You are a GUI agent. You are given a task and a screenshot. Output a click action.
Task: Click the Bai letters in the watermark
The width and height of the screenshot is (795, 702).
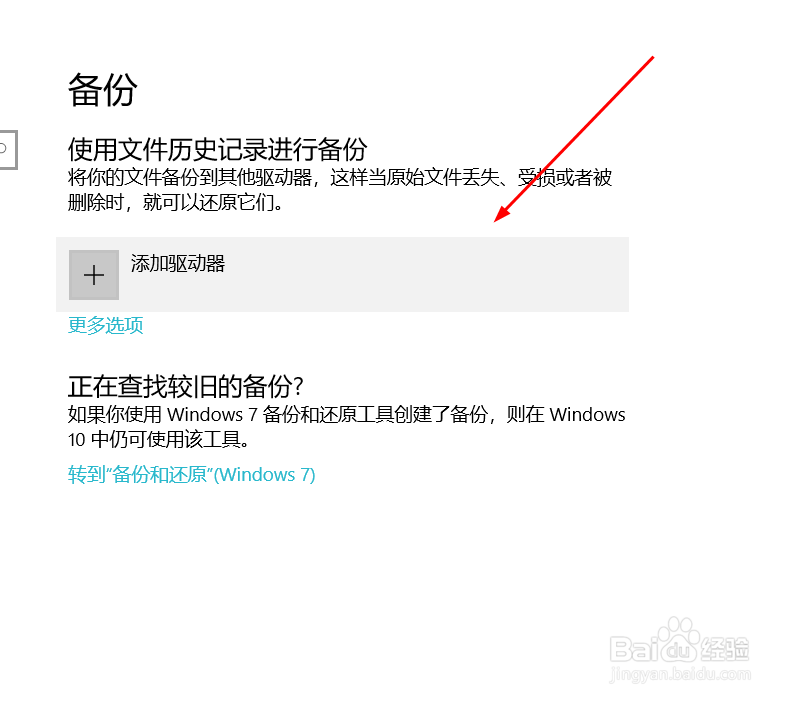coord(634,648)
